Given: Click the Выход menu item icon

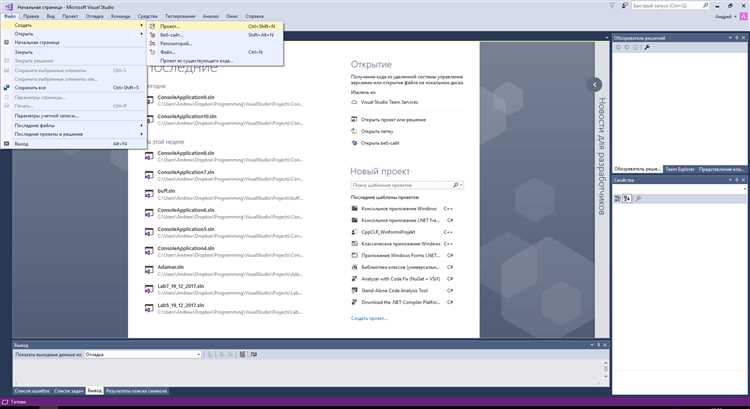Looking at the screenshot, I should pos(7,144).
